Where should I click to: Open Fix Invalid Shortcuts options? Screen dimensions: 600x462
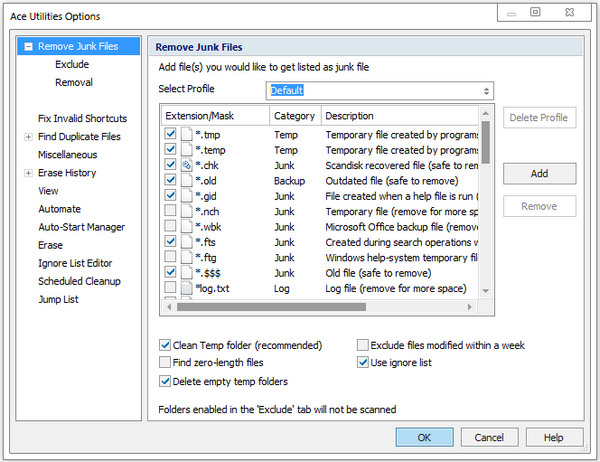pyautogui.click(x=82, y=119)
